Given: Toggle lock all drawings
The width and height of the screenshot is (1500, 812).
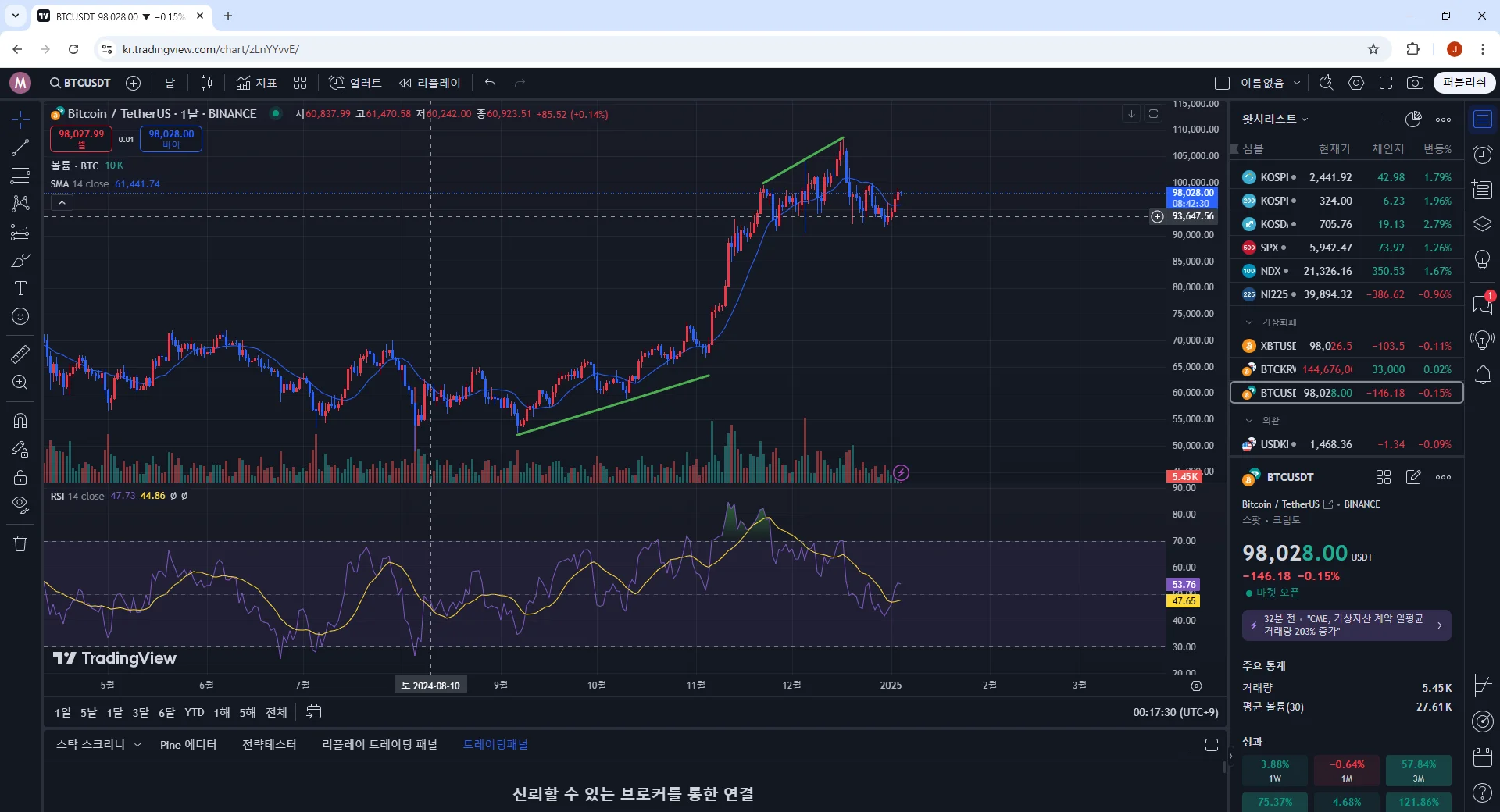Looking at the screenshot, I should tap(20, 477).
